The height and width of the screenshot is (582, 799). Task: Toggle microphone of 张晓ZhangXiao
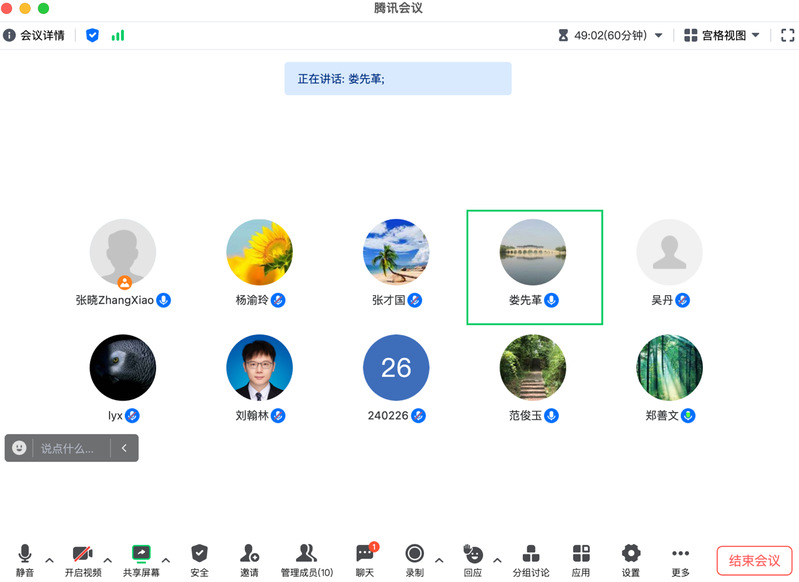(x=163, y=300)
